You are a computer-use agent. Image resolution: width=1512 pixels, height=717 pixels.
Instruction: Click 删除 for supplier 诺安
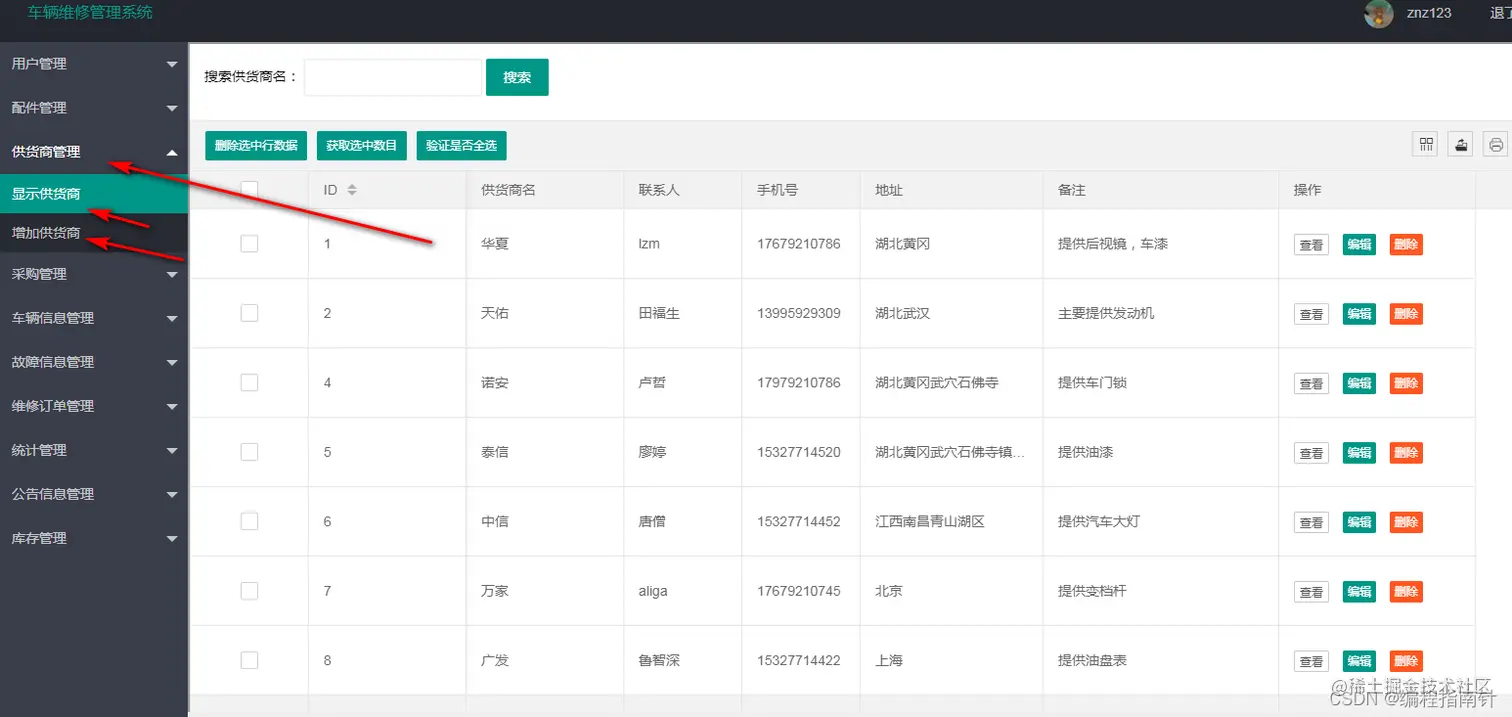click(1406, 383)
